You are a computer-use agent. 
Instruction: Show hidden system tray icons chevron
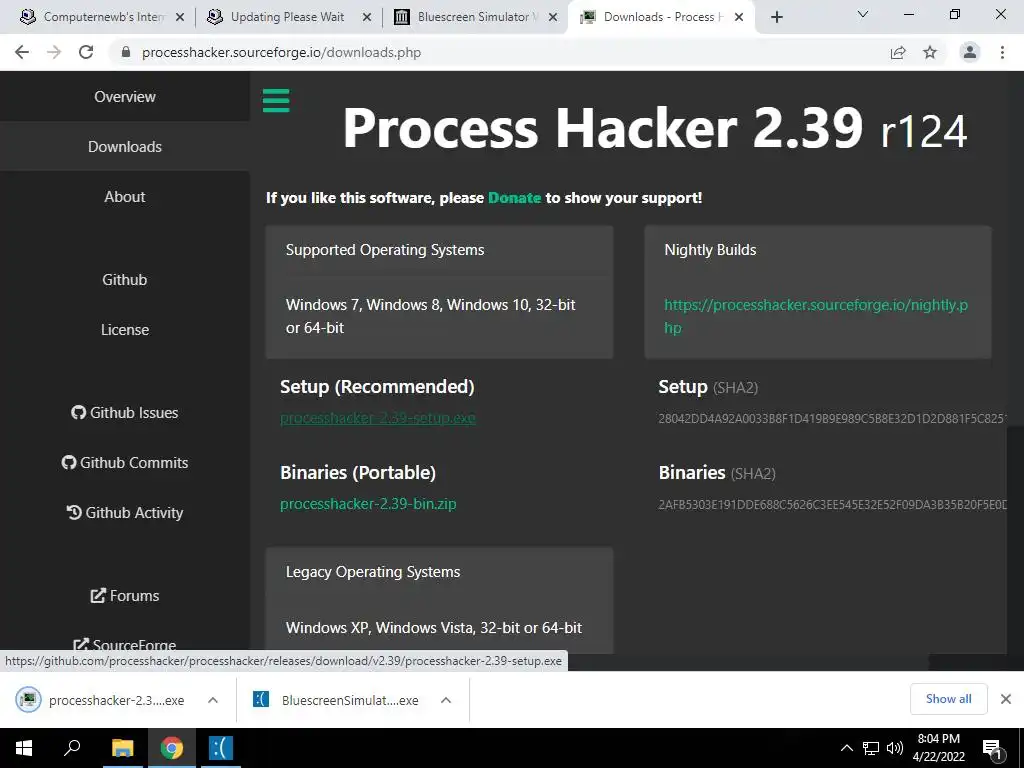click(x=846, y=748)
